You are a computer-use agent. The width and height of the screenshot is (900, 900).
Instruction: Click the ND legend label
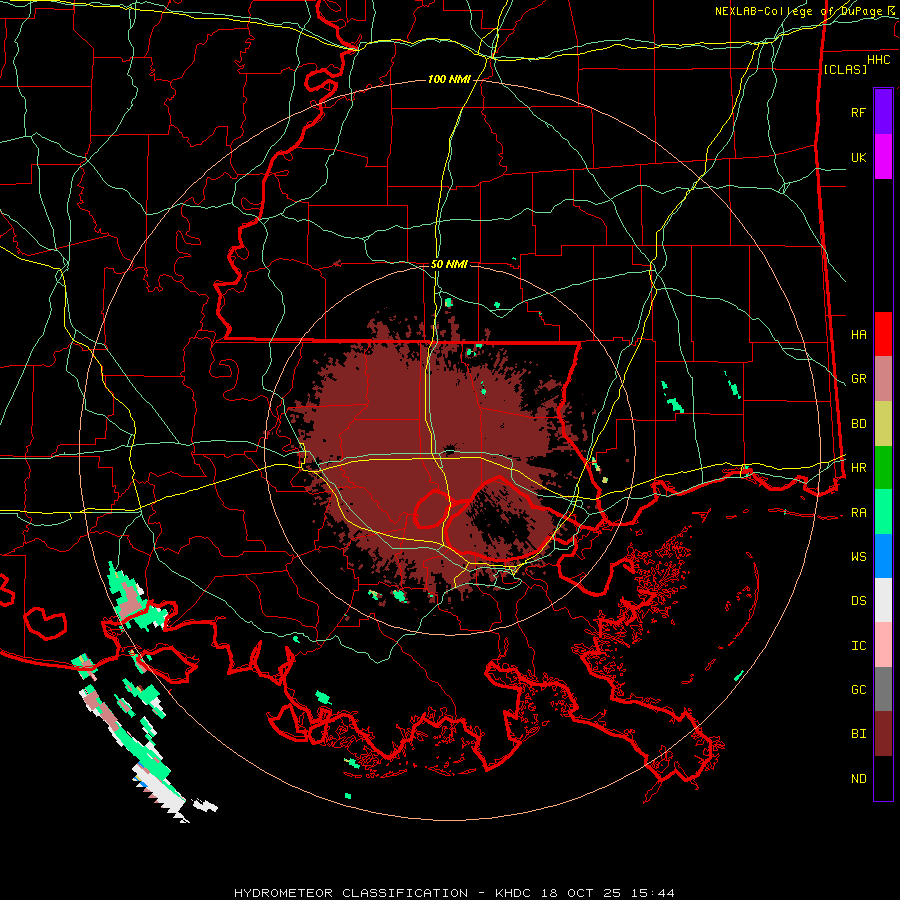click(858, 778)
